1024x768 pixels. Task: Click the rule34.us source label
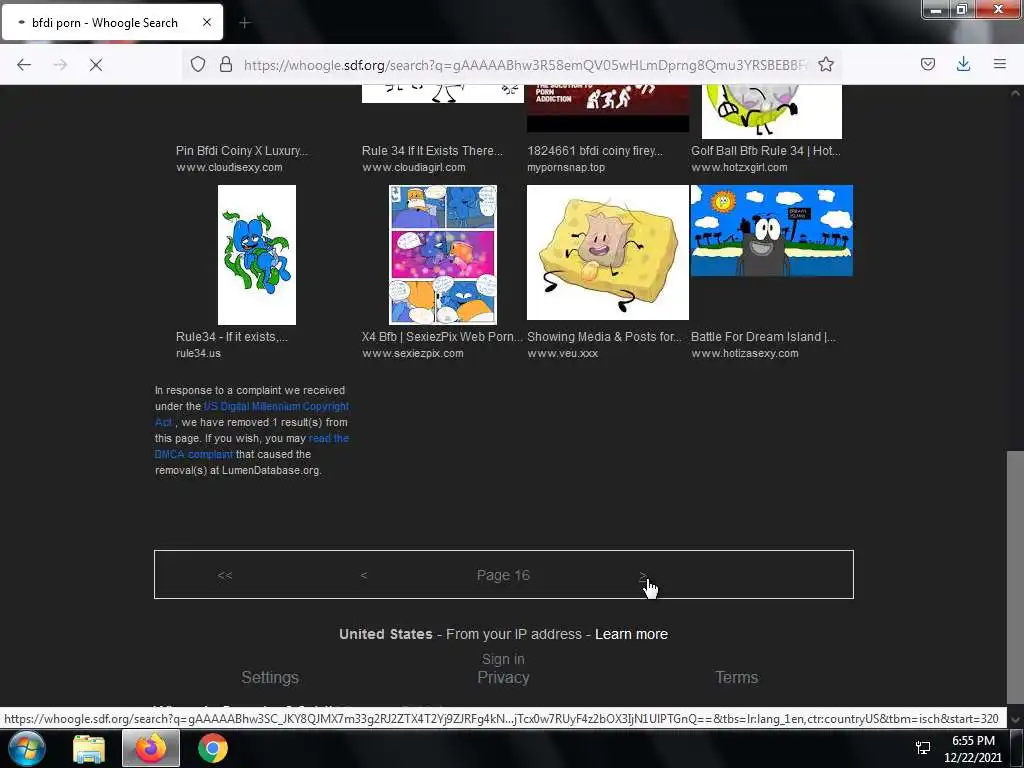[x=198, y=353]
